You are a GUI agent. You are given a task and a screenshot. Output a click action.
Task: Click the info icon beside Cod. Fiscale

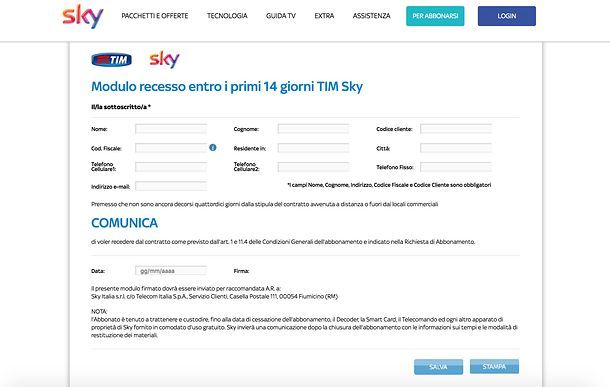[x=212, y=147]
